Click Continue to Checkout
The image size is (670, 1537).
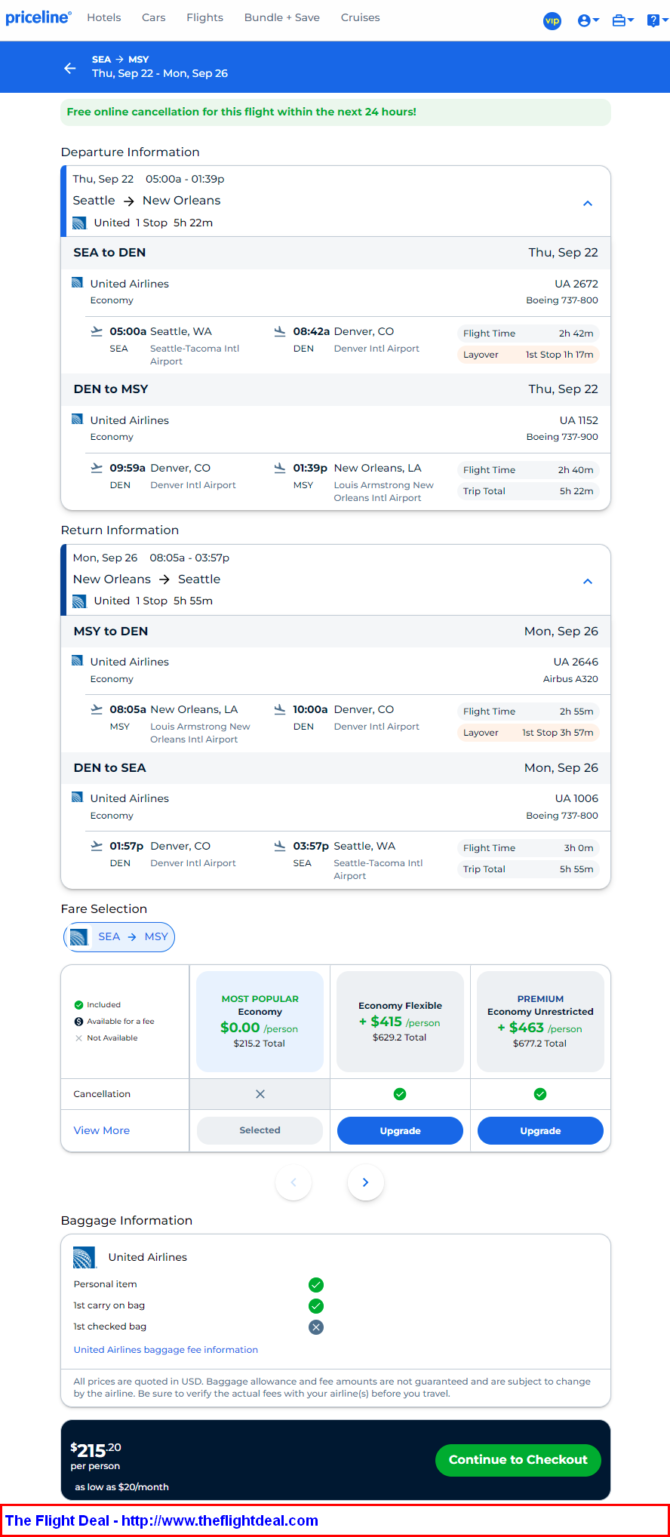point(518,1460)
